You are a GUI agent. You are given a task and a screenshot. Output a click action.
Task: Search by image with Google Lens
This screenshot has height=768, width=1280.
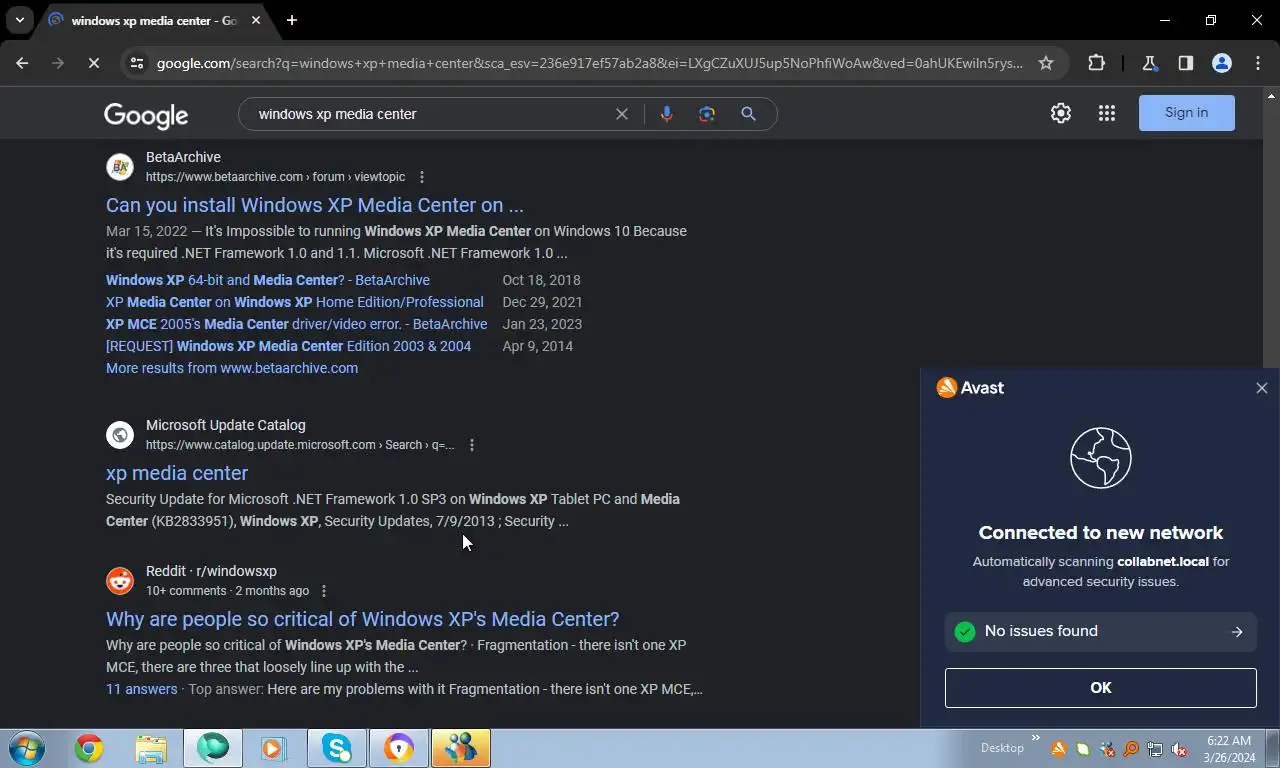coord(707,114)
